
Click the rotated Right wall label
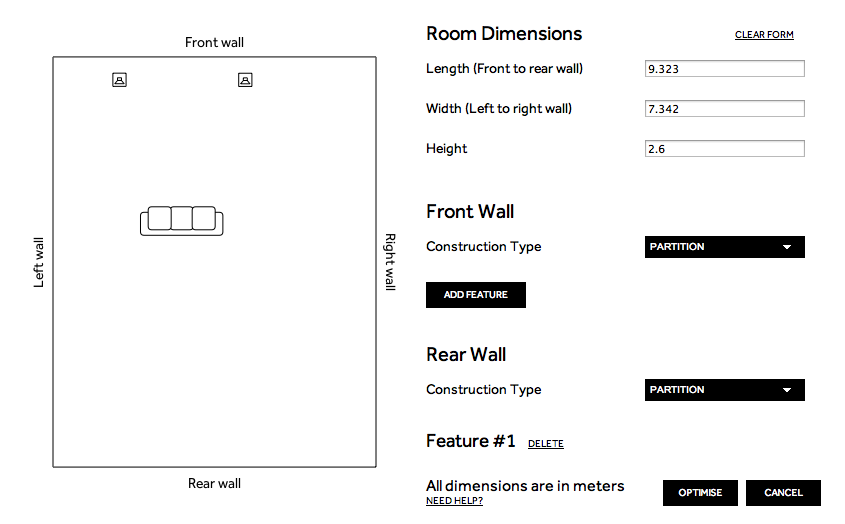coord(390,262)
